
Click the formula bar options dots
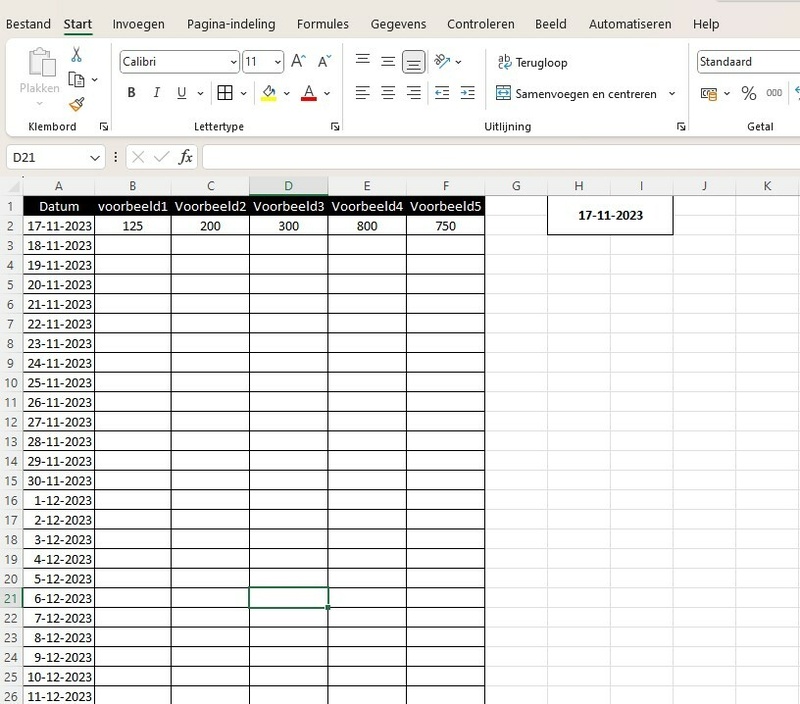116,157
